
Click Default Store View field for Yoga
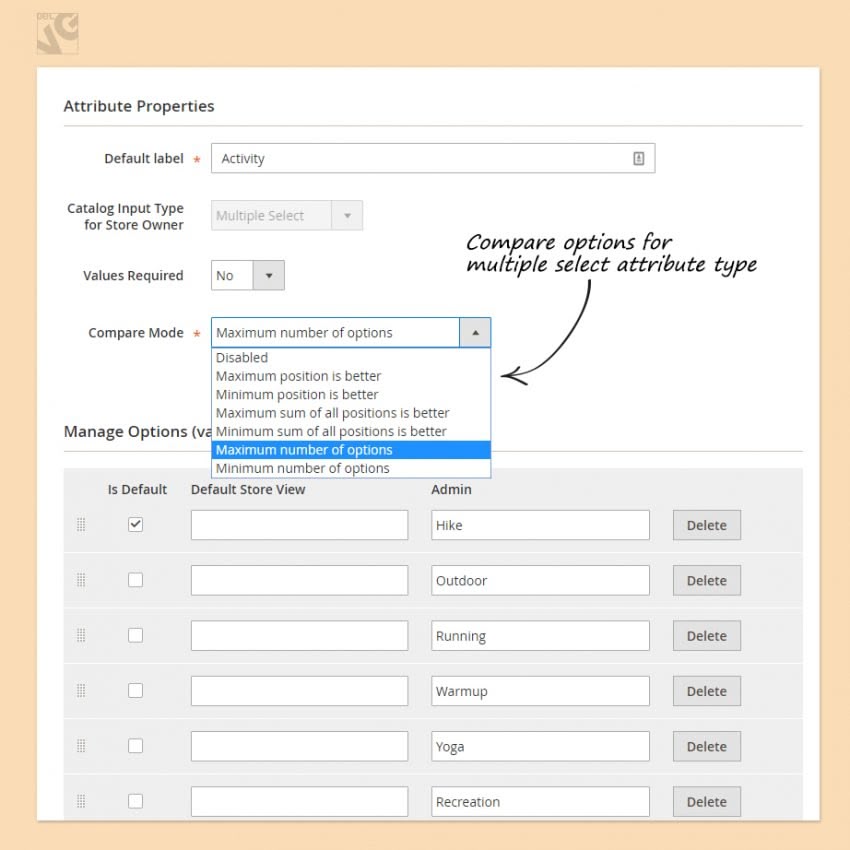click(x=299, y=746)
